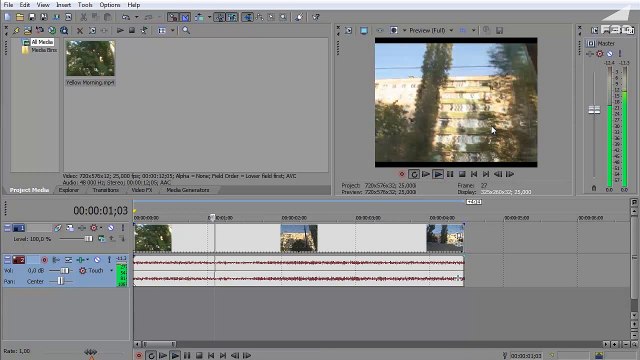Open the Project Media Views dropdown arrow

172,31
